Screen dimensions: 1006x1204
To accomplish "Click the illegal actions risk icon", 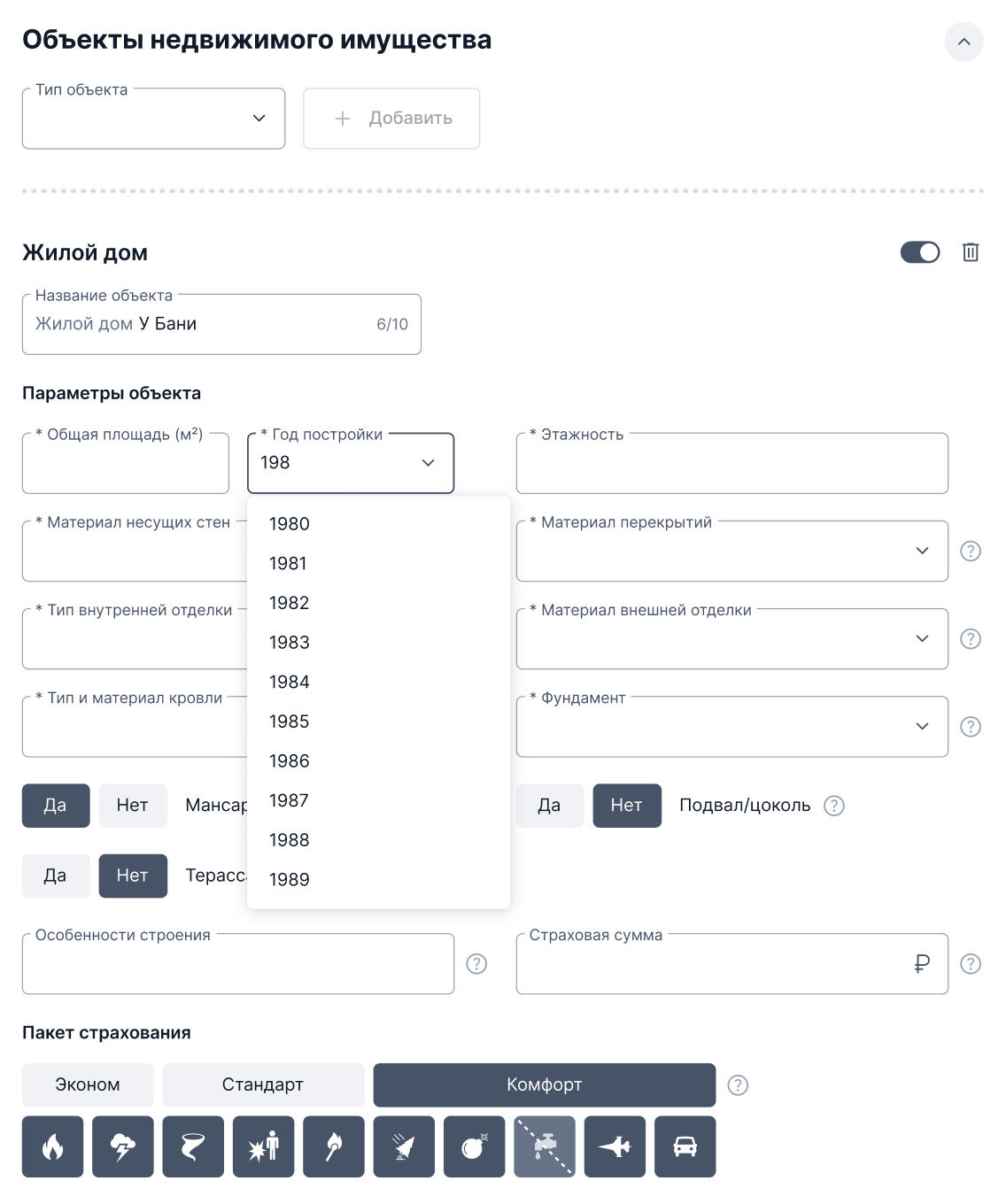I will pyautogui.click(x=263, y=1146).
